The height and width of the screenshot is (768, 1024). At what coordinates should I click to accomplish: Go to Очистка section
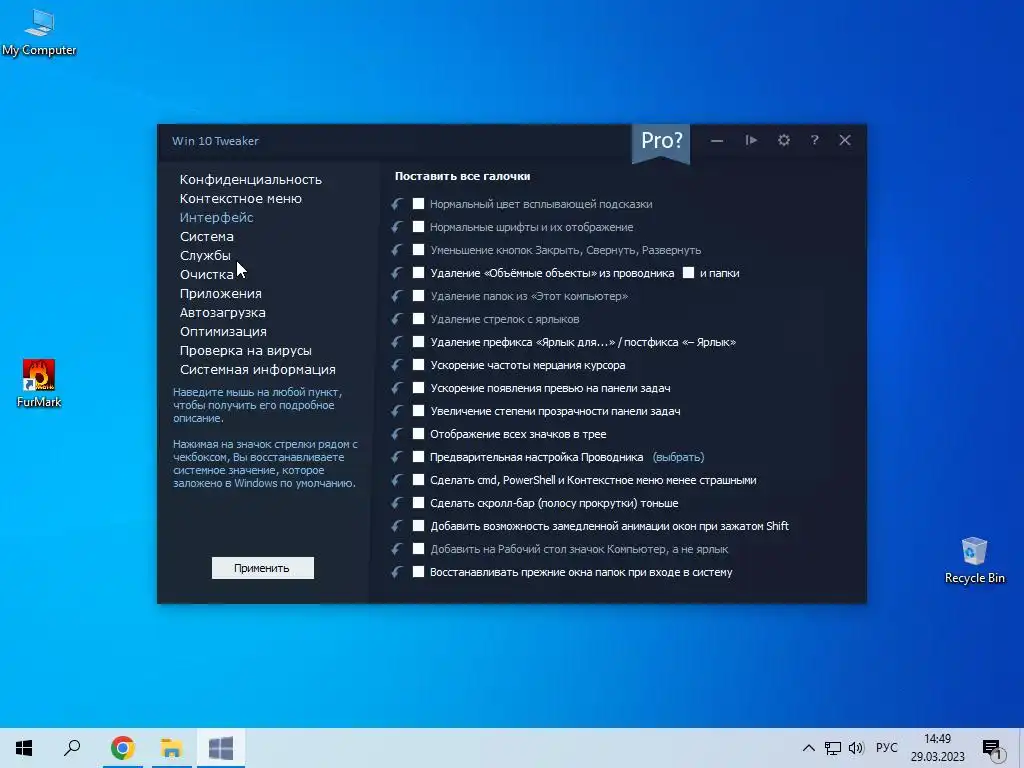point(206,274)
